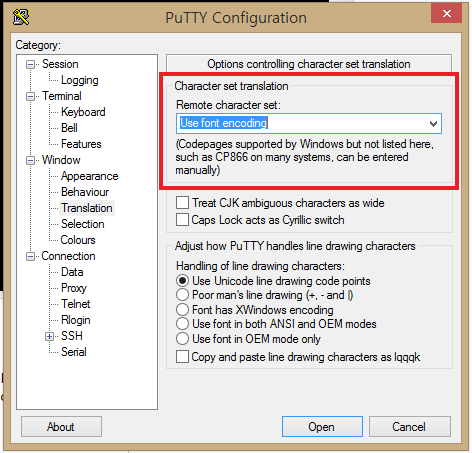Open the Bell category
The height and width of the screenshot is (453, 472).
(x=69, y=128)
